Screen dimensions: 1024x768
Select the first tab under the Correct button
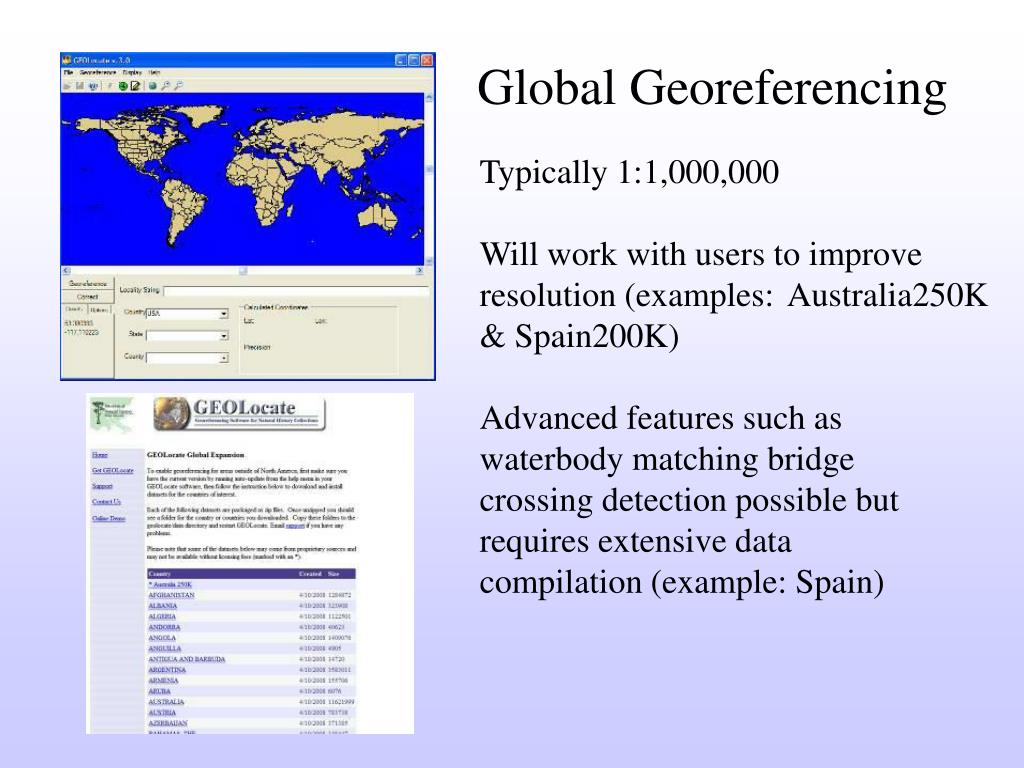[x=74, y=310]
